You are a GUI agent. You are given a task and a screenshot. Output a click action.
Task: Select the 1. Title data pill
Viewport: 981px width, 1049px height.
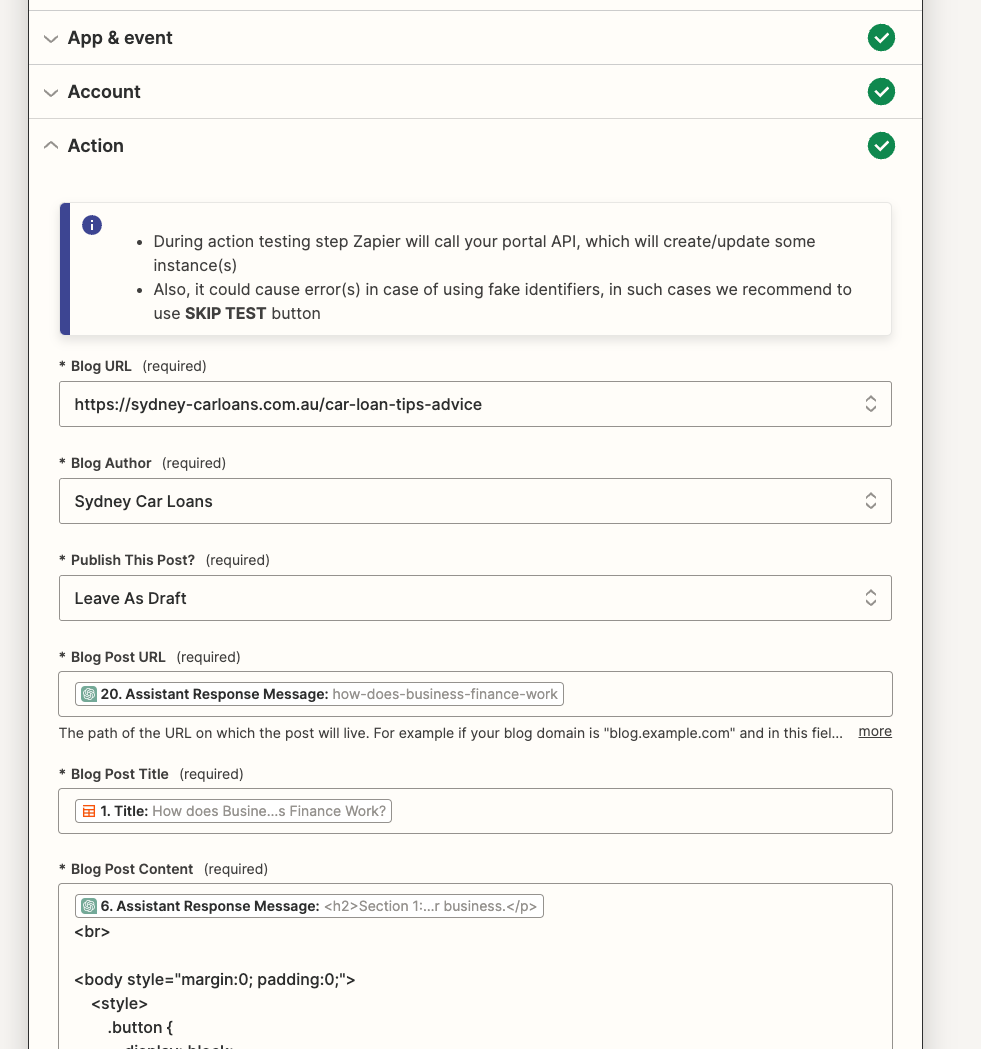pos(234,811)
